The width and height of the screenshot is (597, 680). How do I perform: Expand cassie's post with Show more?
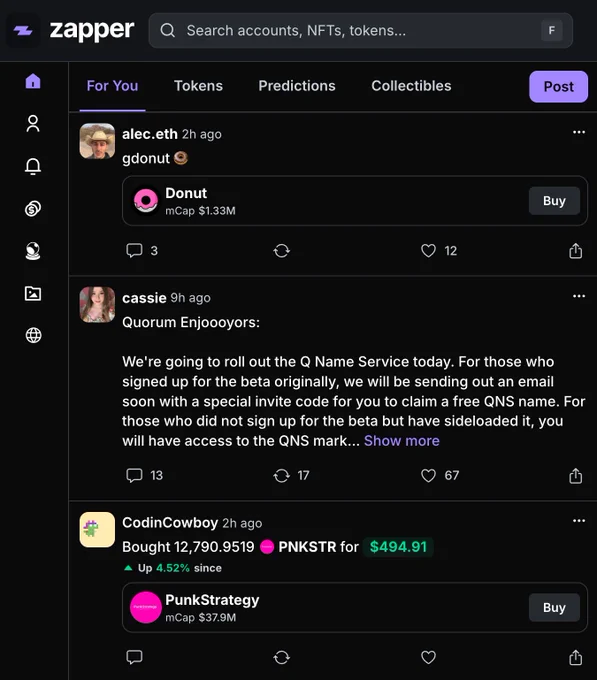[x=401, y=441]
